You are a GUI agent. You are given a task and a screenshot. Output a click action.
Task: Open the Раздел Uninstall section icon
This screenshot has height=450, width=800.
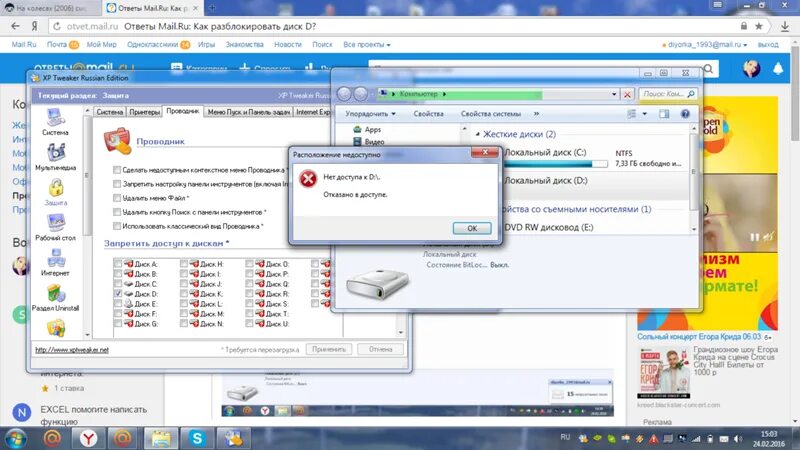pos(56,298)
